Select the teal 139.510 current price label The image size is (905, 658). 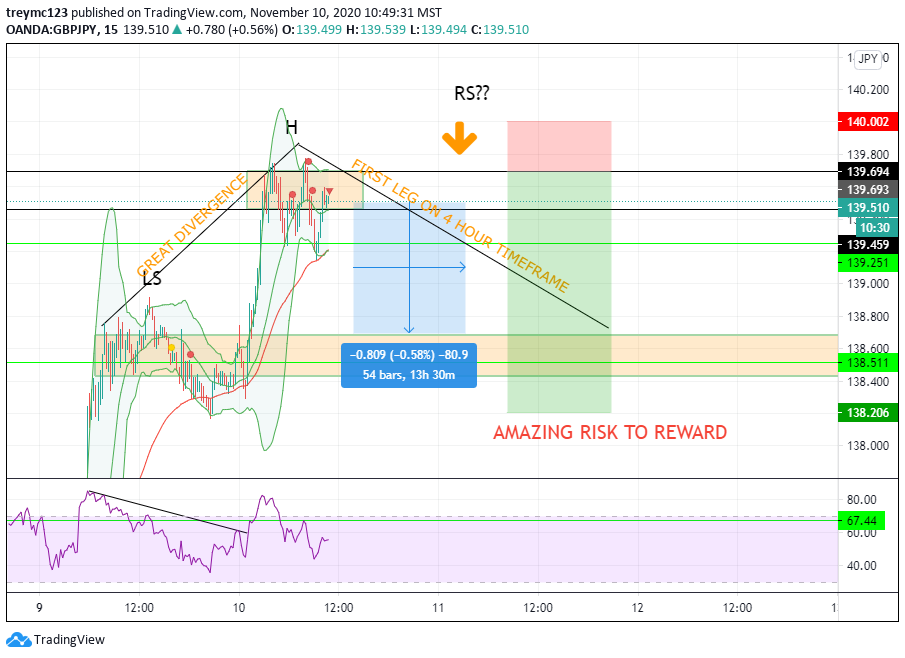tap(867, 208)
